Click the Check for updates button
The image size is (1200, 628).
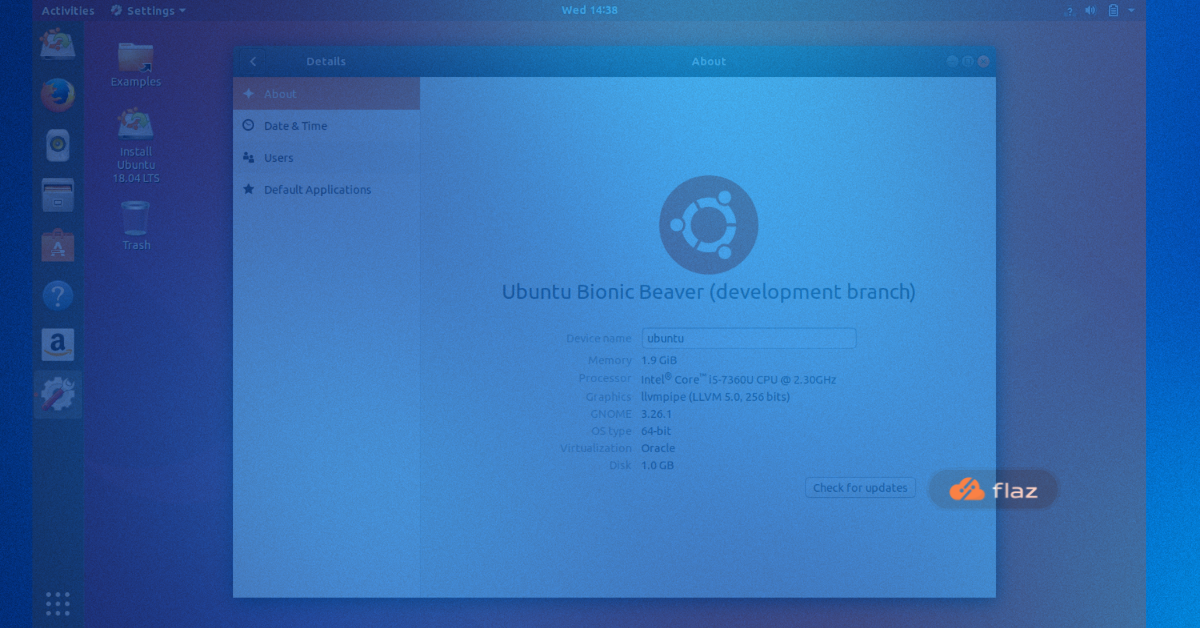pyautogui.click(x=860, y=488)
